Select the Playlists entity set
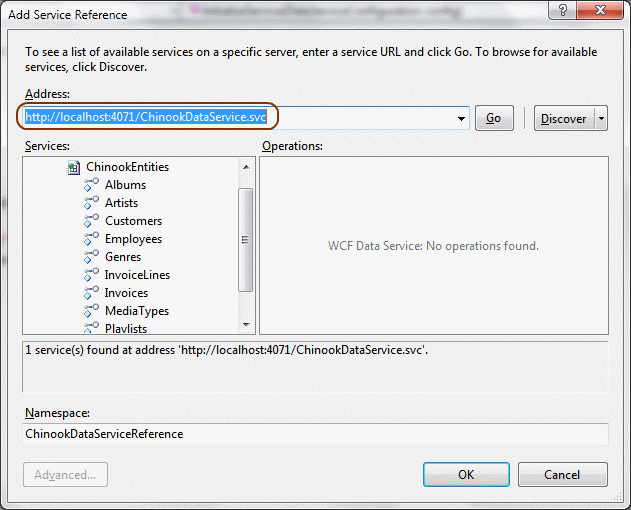This screenshot has height=510, width=631. click(126, 328)
